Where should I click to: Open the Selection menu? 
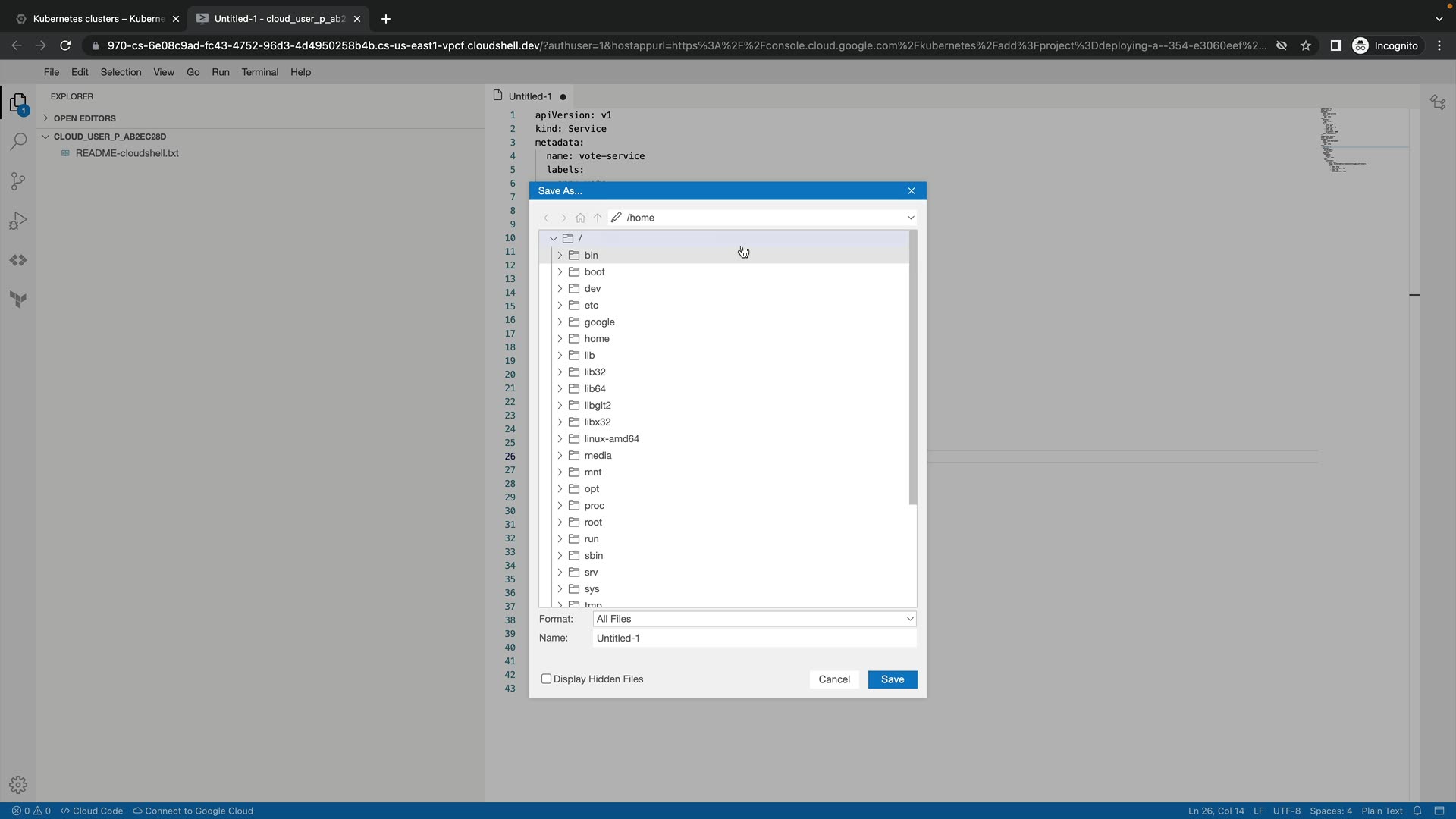point(121,72)
